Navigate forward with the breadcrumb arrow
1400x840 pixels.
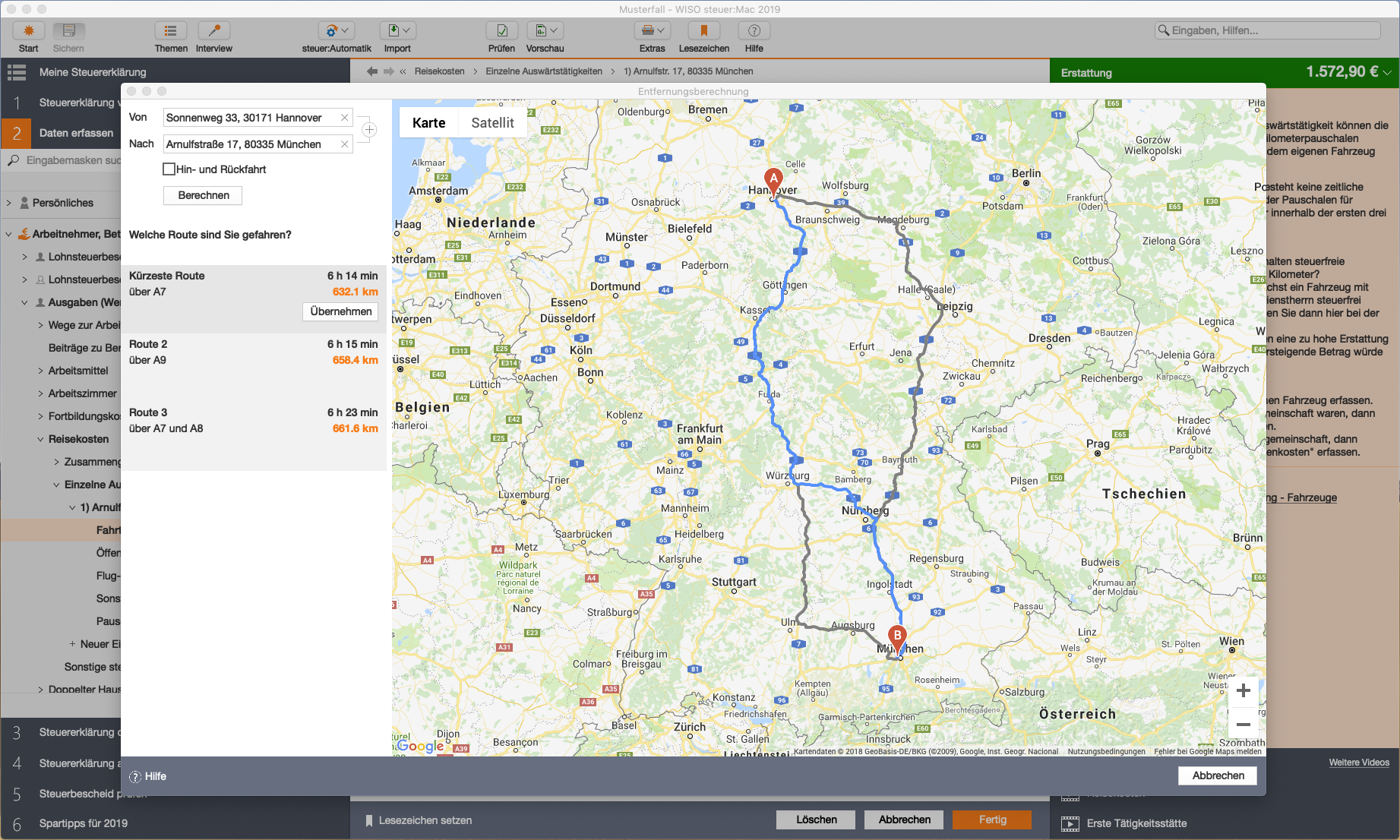(x=388, y=71)
